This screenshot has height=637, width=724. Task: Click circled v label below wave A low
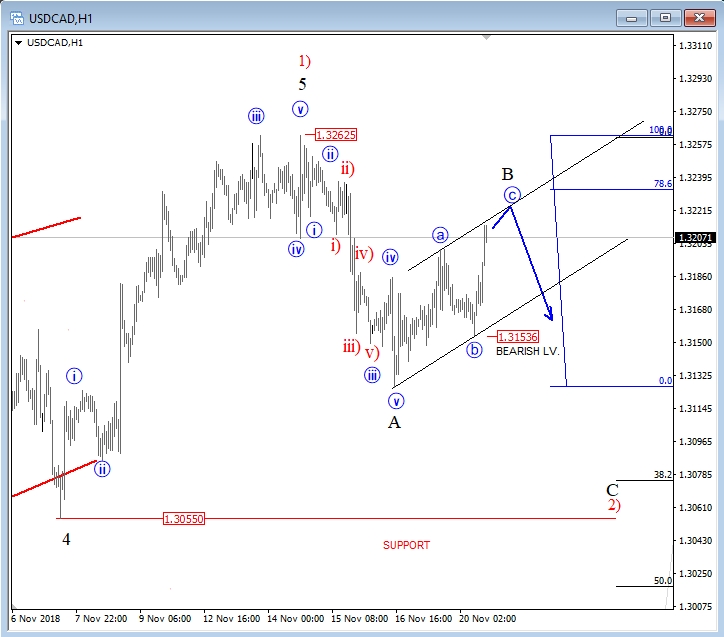tap(396, 401)
